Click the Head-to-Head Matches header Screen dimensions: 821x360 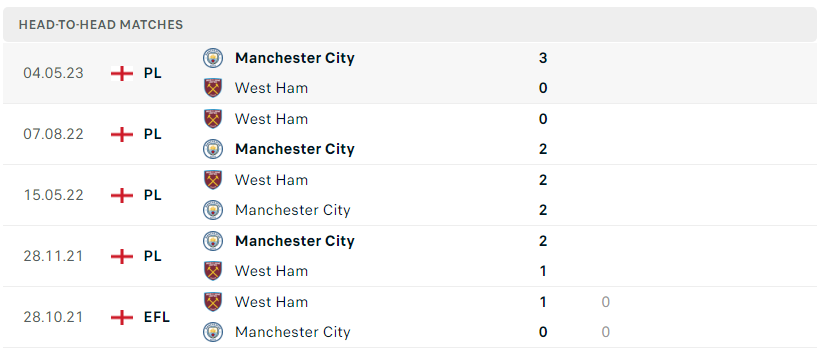tap(101, 25)
